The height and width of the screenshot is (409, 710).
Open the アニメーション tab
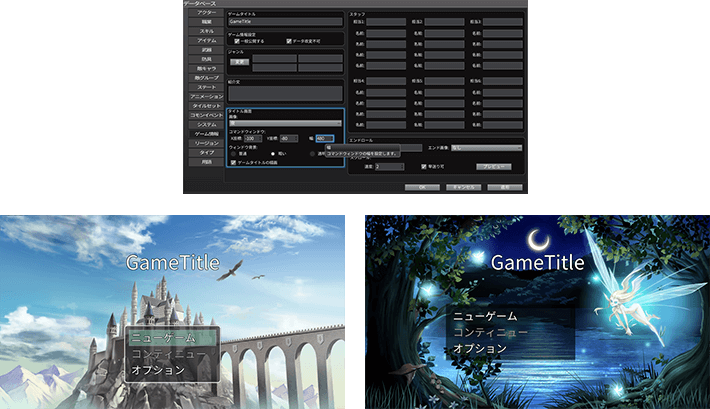coord(206,96)
